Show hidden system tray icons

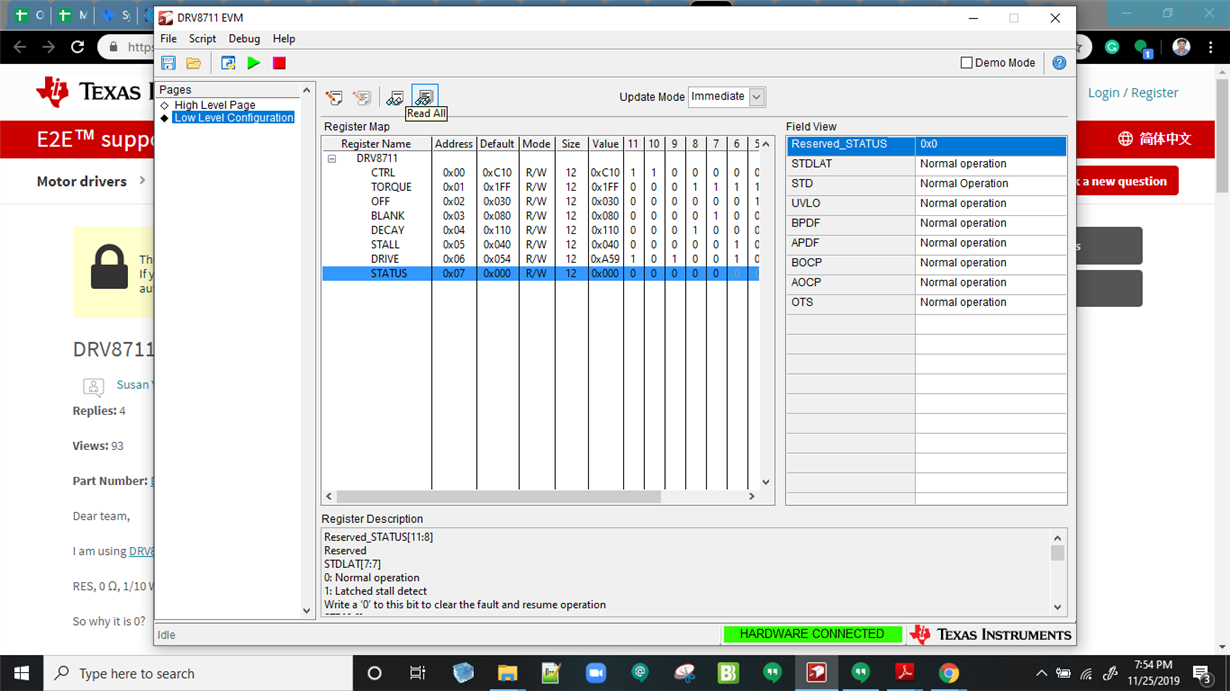pyautogui.click(x=1041, y=673)
